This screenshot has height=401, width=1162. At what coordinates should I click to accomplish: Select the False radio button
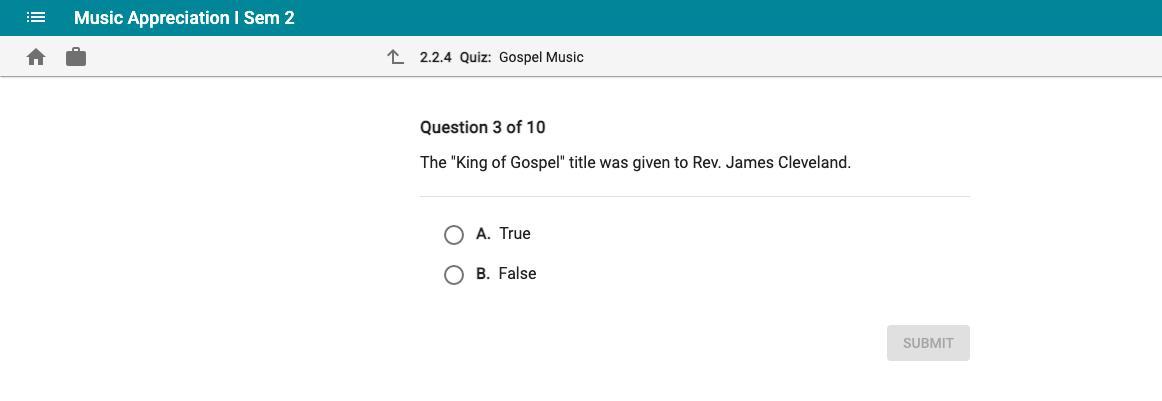click(454, 275)
